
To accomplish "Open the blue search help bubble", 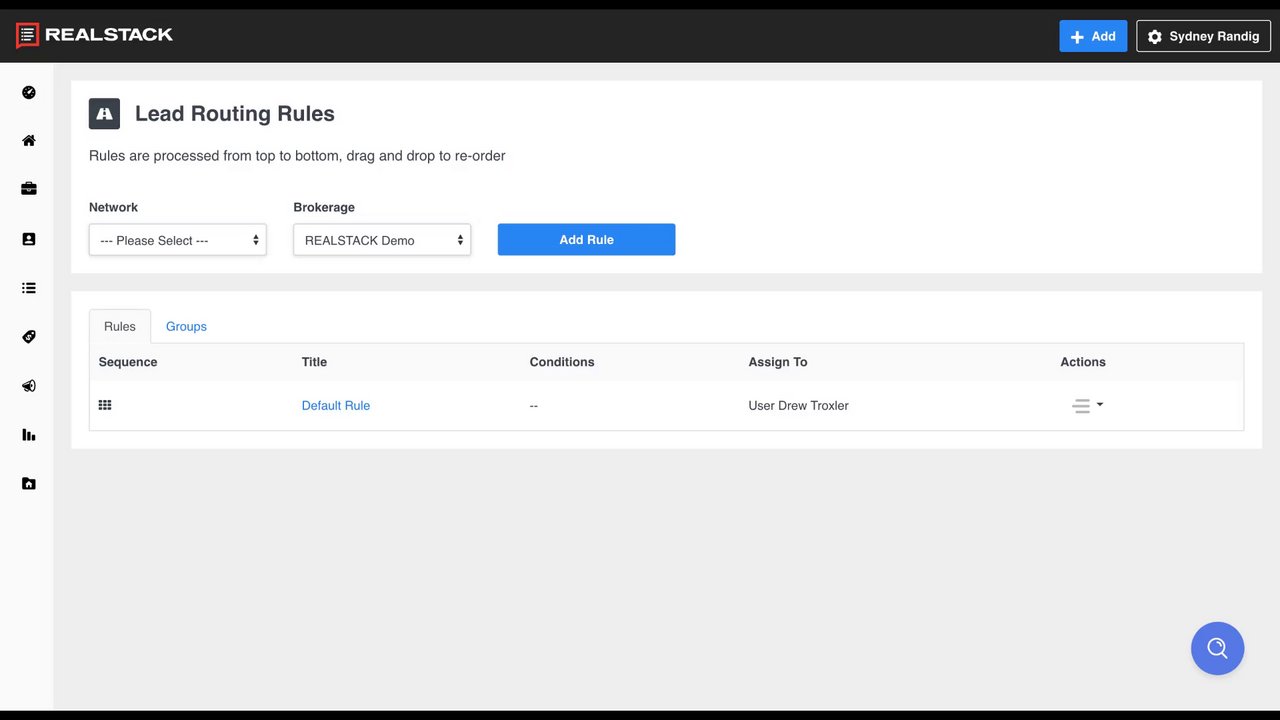I will [x=1217, y=648].
